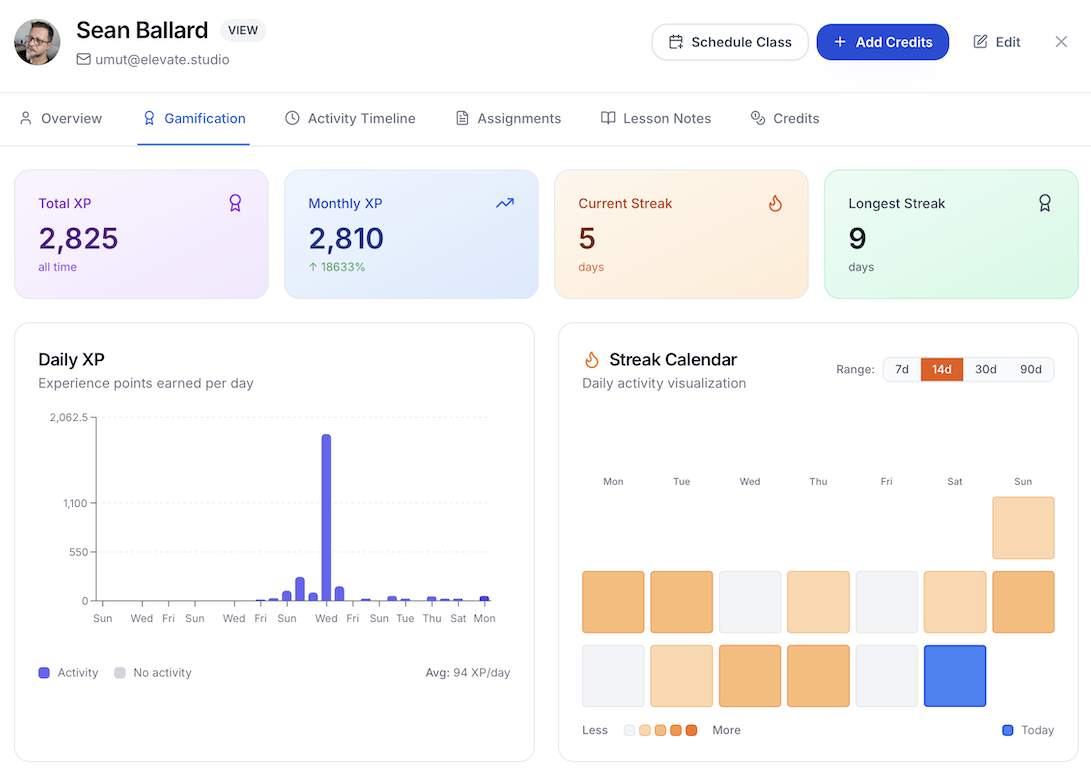Open the Overview tab
The width and height of the screenshot is (1091, 776).
tap(61, 118)
